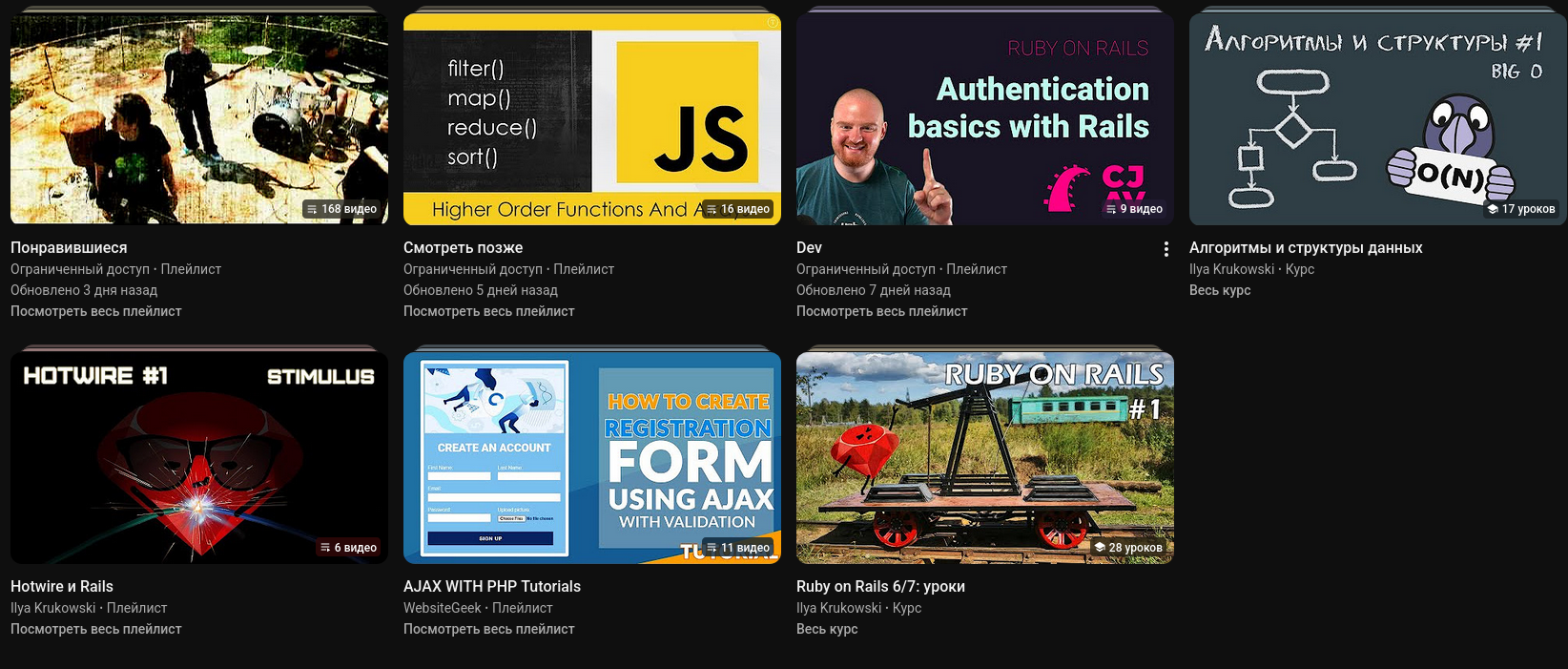Viewport: 1568px width, 669px height.
Task: Click the Ruby on Rails 6/7: уроки title
Action: point(880,587)
